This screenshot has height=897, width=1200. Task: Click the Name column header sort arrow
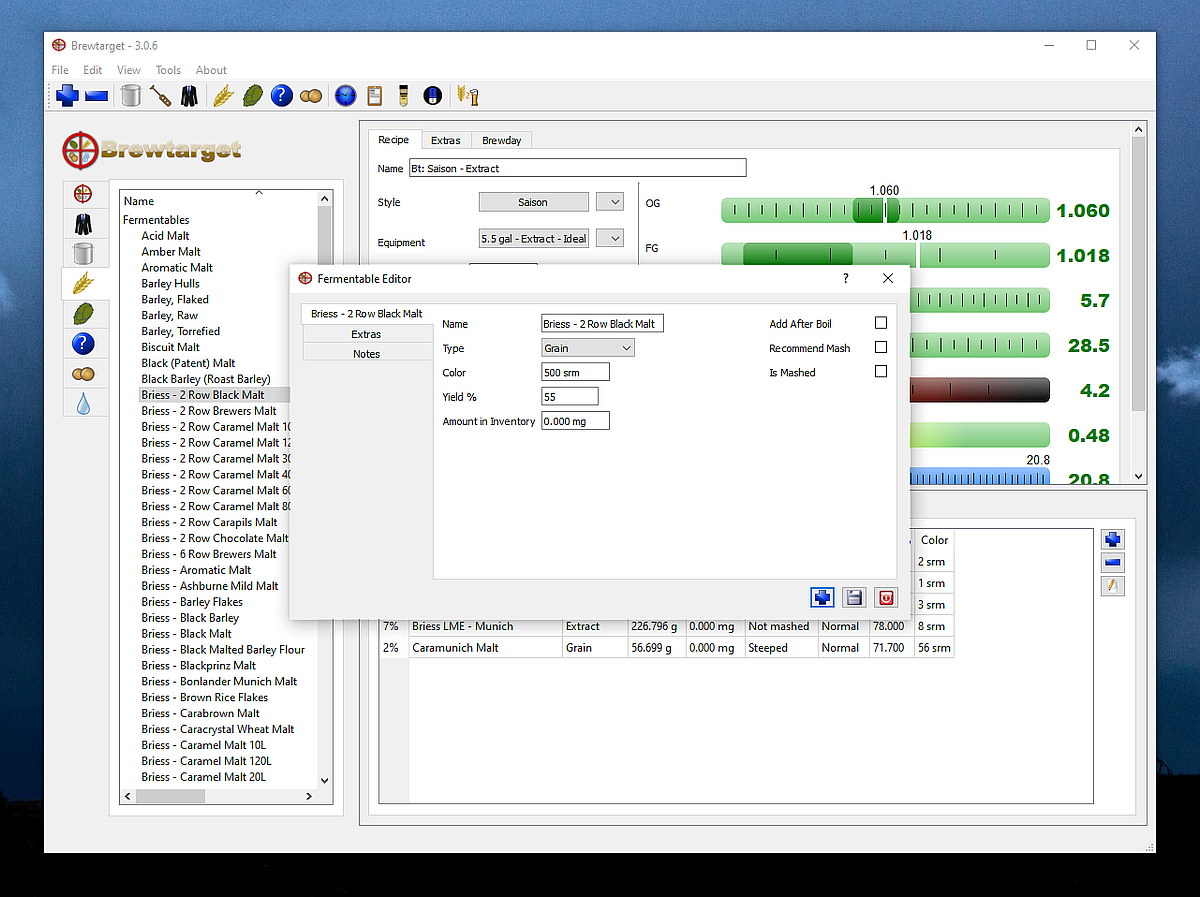click(x=259, y=192)
